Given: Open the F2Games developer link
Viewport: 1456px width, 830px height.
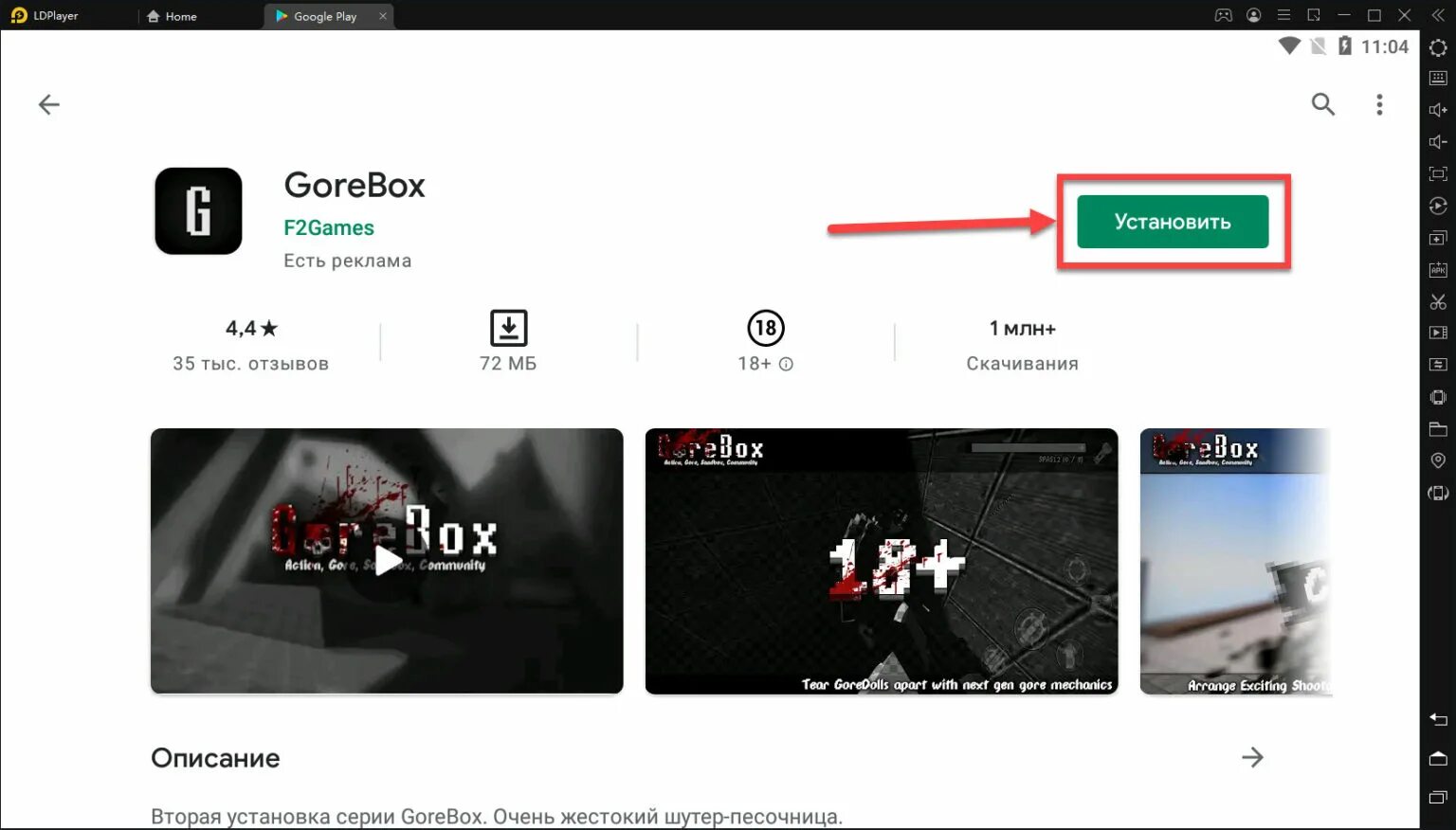Looking at the screenshot, I should [x=329, y=227].
